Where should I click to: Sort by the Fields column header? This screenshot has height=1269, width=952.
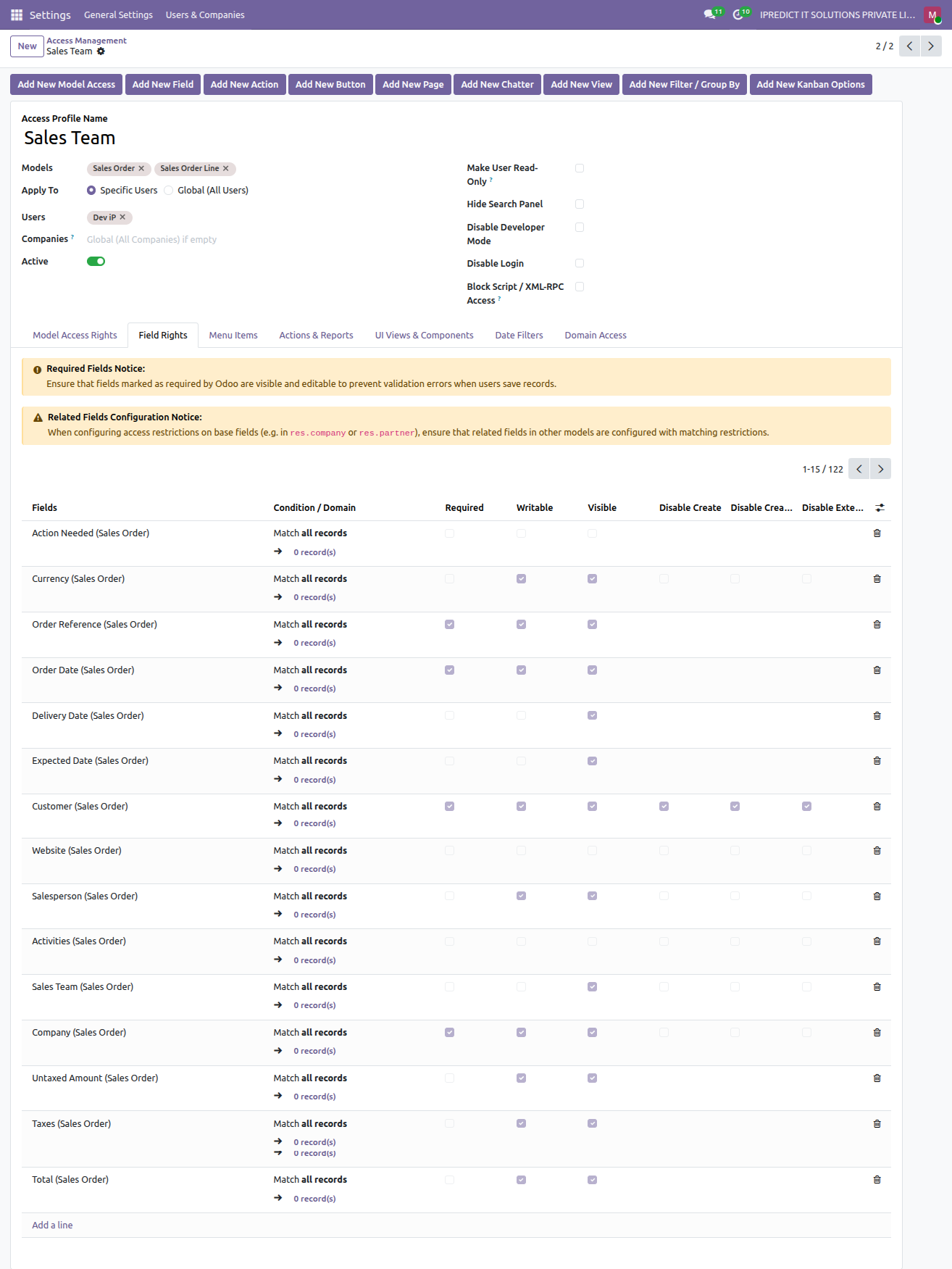tap(44, 508)
